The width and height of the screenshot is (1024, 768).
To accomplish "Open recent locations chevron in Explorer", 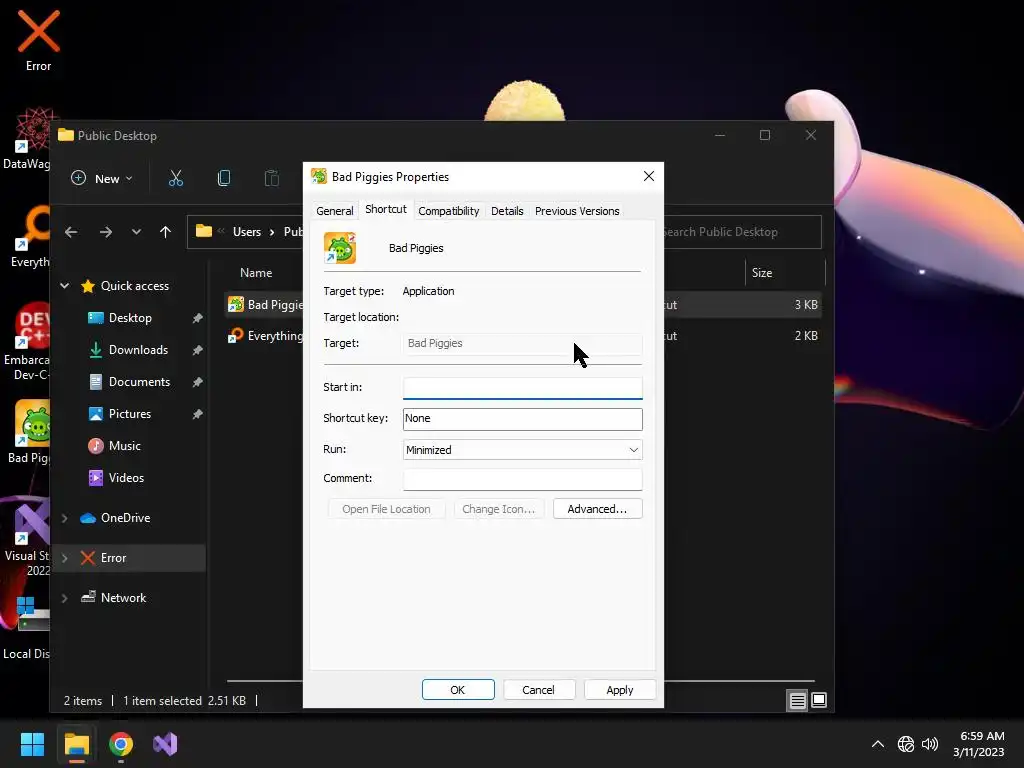I will point(136,232).
